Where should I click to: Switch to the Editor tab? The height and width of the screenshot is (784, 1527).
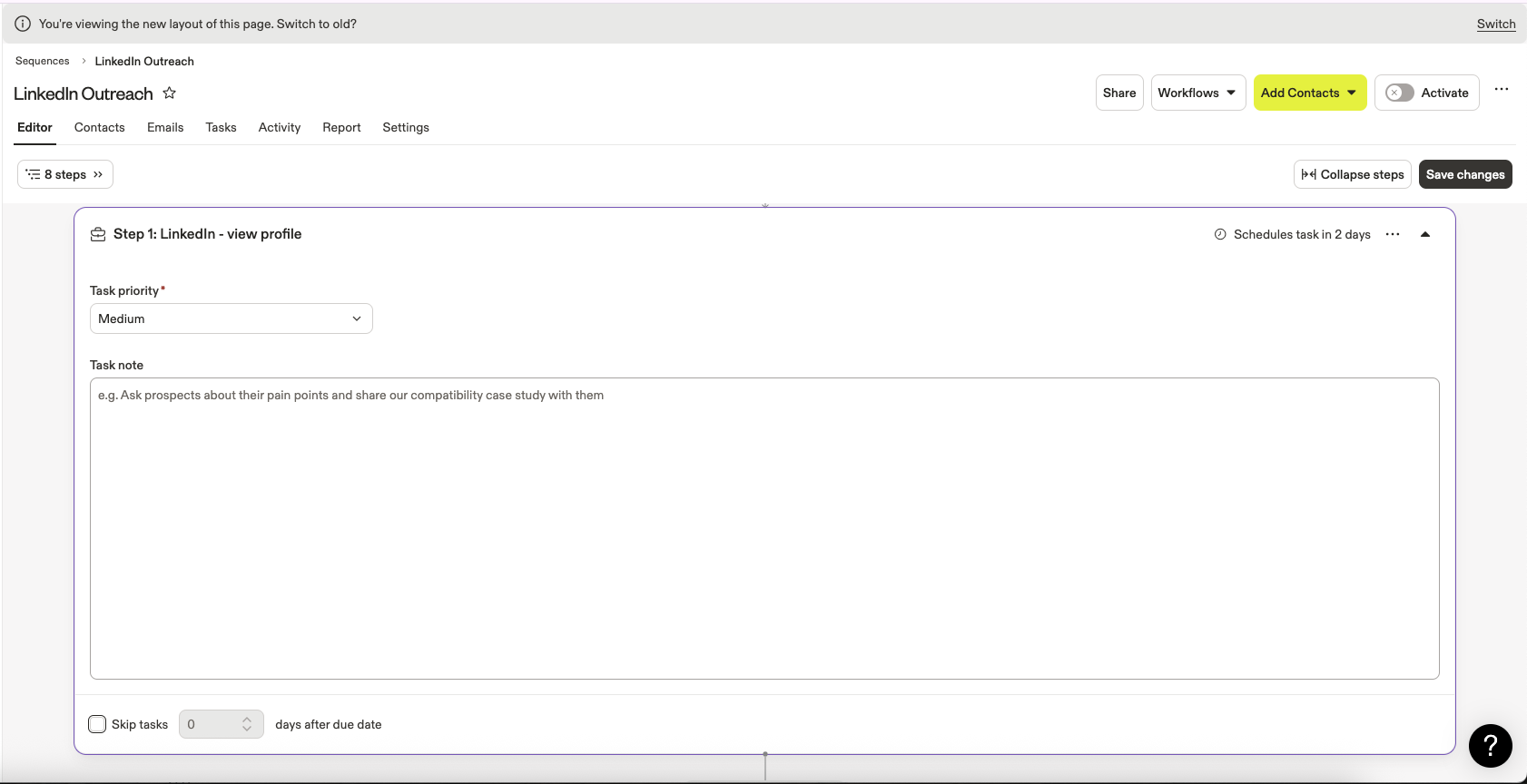click(x=34, y=127)
